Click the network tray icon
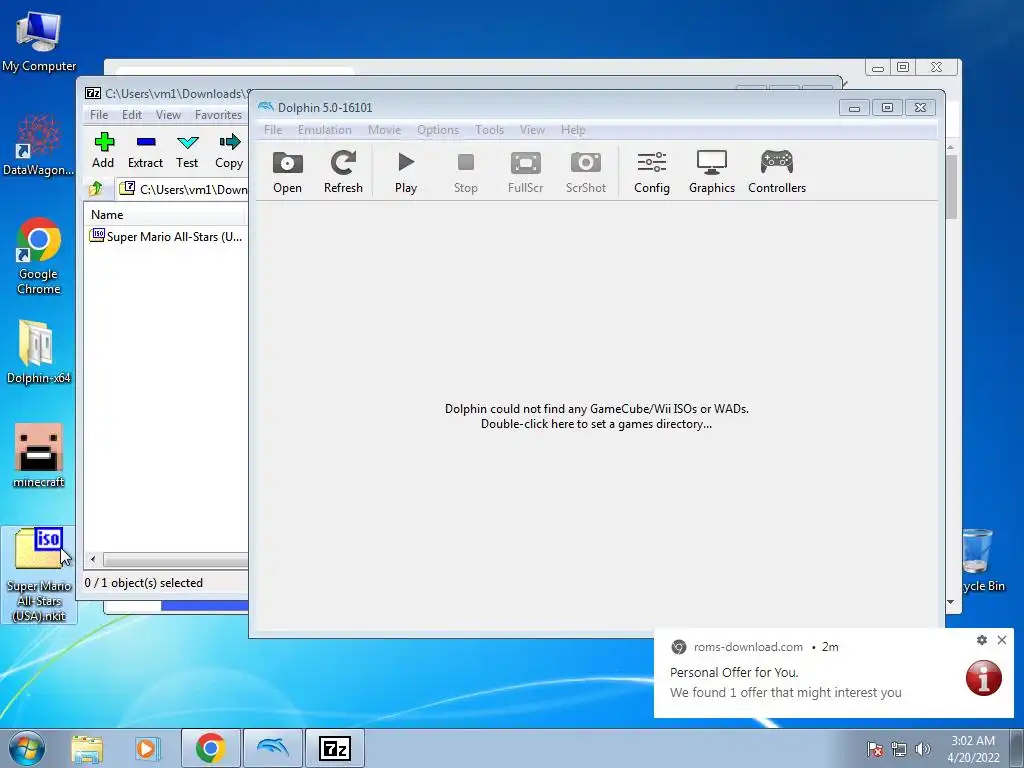The height and width of the screenshot is (768, 1024). (x=899, y=749)
